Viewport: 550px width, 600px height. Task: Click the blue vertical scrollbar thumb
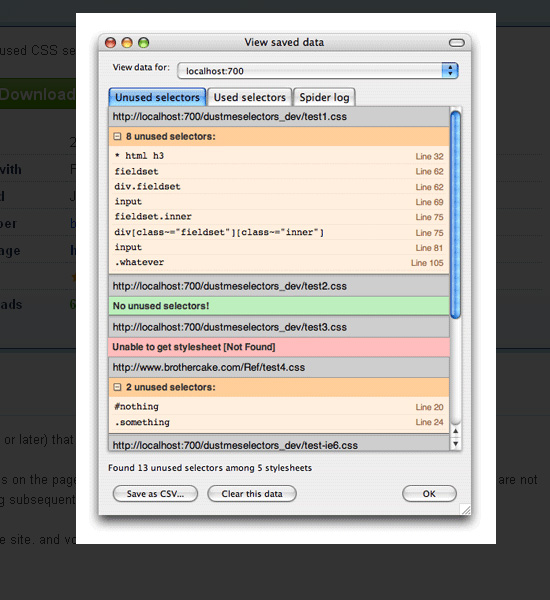point(455,214)
